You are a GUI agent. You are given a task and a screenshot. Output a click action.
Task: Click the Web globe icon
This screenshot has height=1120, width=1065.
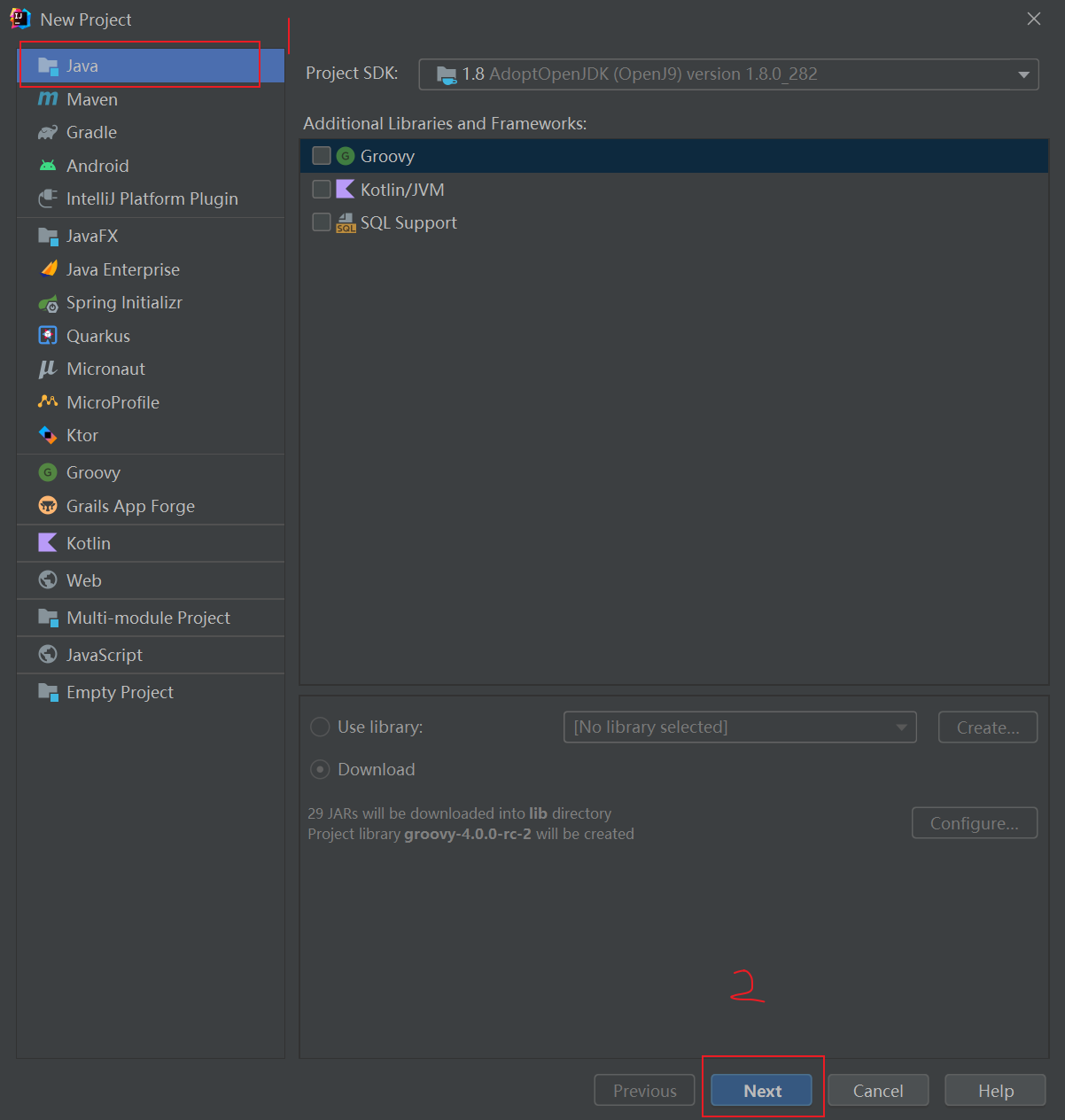[48, 580]
